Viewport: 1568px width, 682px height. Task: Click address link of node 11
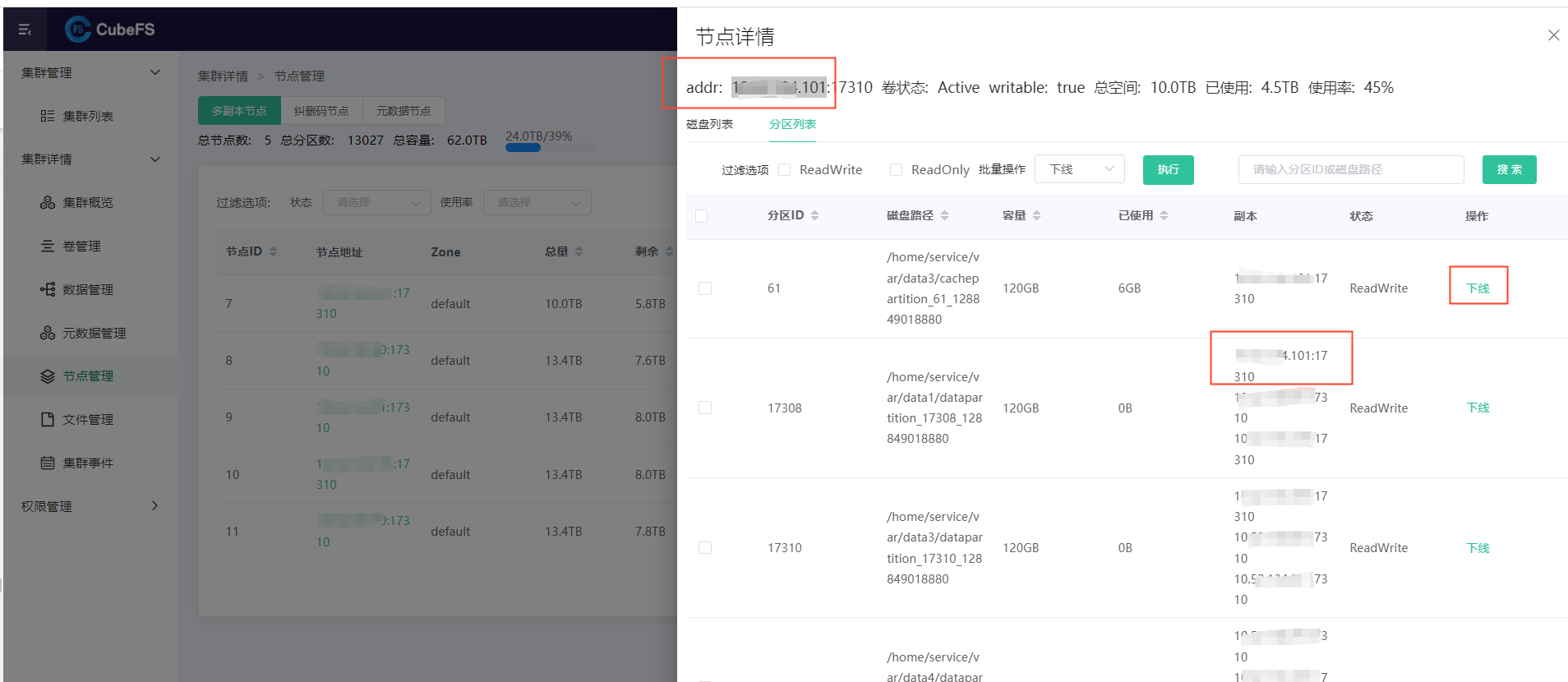point(362,531)
